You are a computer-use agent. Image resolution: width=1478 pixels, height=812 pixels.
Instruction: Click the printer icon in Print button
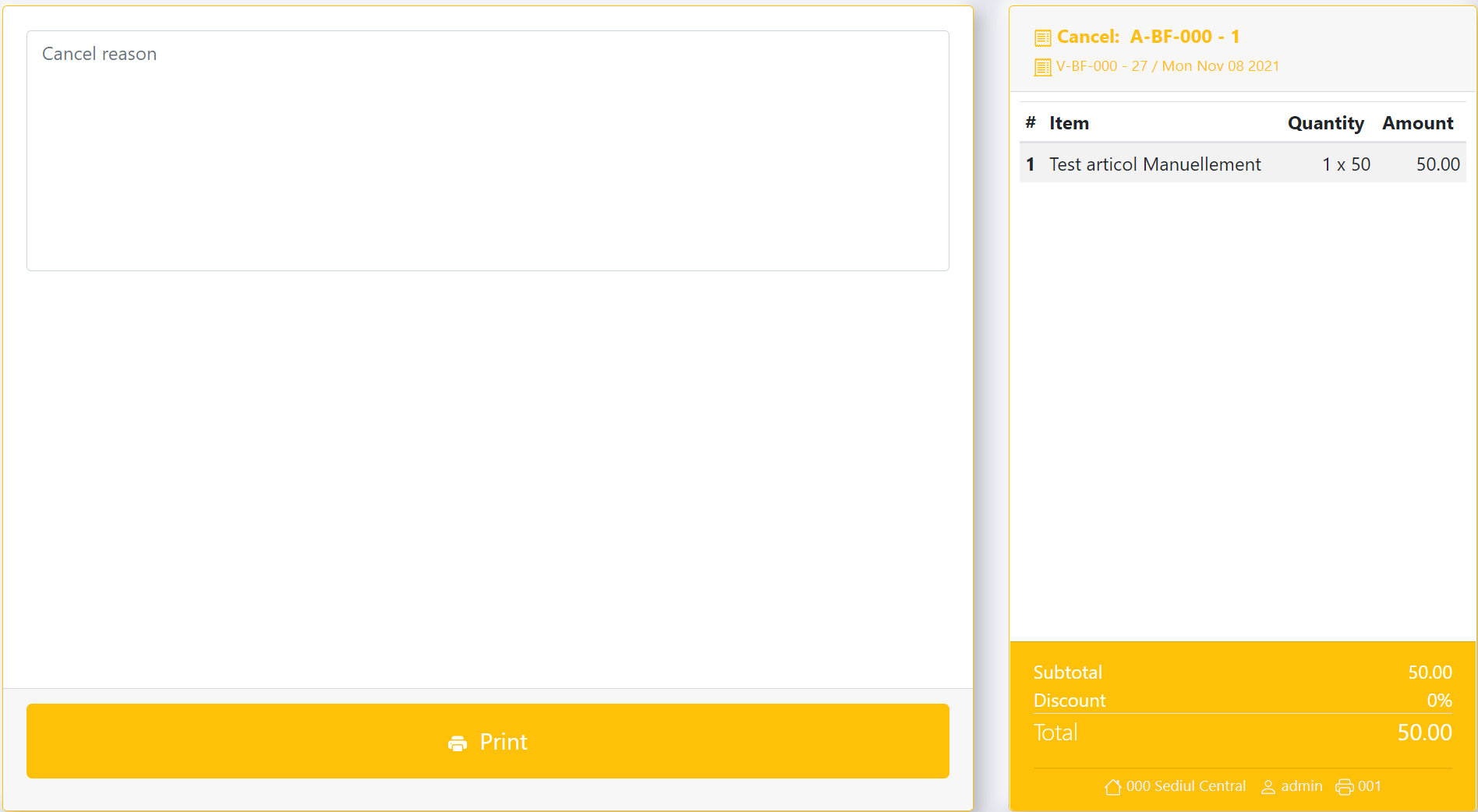[x=458, y=743]
